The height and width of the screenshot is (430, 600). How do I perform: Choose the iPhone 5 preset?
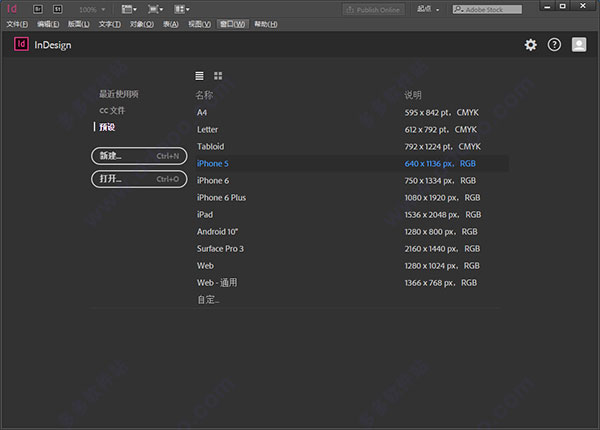pyautogui.click(x=352, y=164)
